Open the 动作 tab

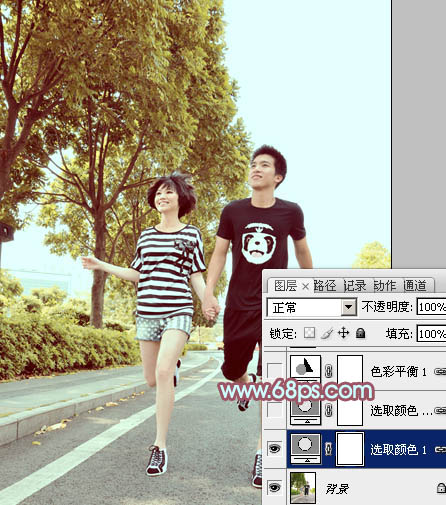point(385,286)
